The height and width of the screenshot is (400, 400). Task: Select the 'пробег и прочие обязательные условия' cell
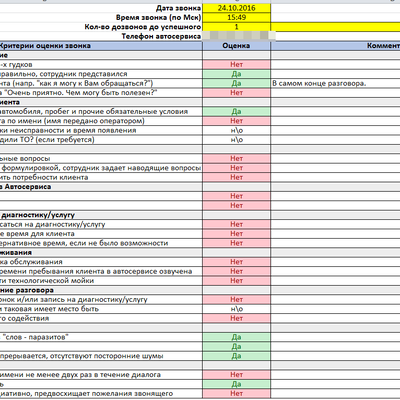click(101, 111)
